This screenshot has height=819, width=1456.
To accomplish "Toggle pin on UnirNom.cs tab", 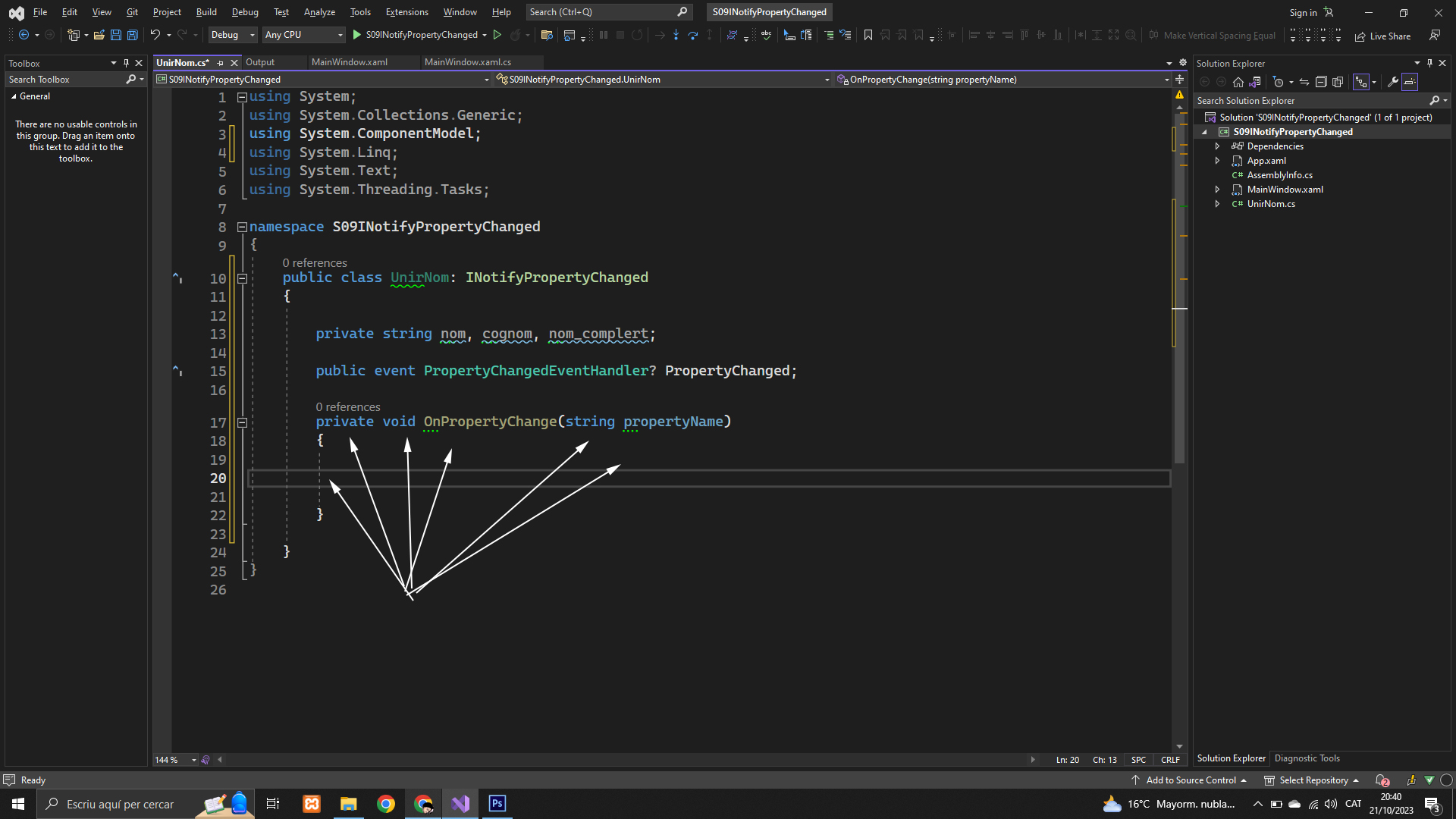I will 221,63.
